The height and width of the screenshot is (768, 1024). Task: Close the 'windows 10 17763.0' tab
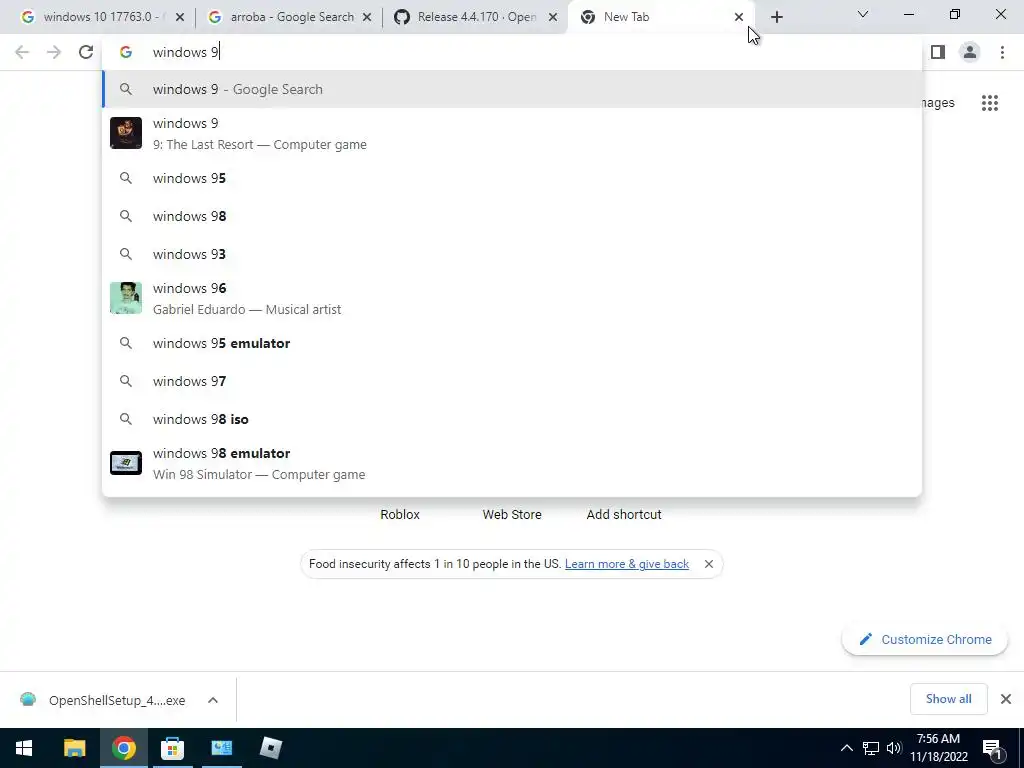tap(180, 17)
